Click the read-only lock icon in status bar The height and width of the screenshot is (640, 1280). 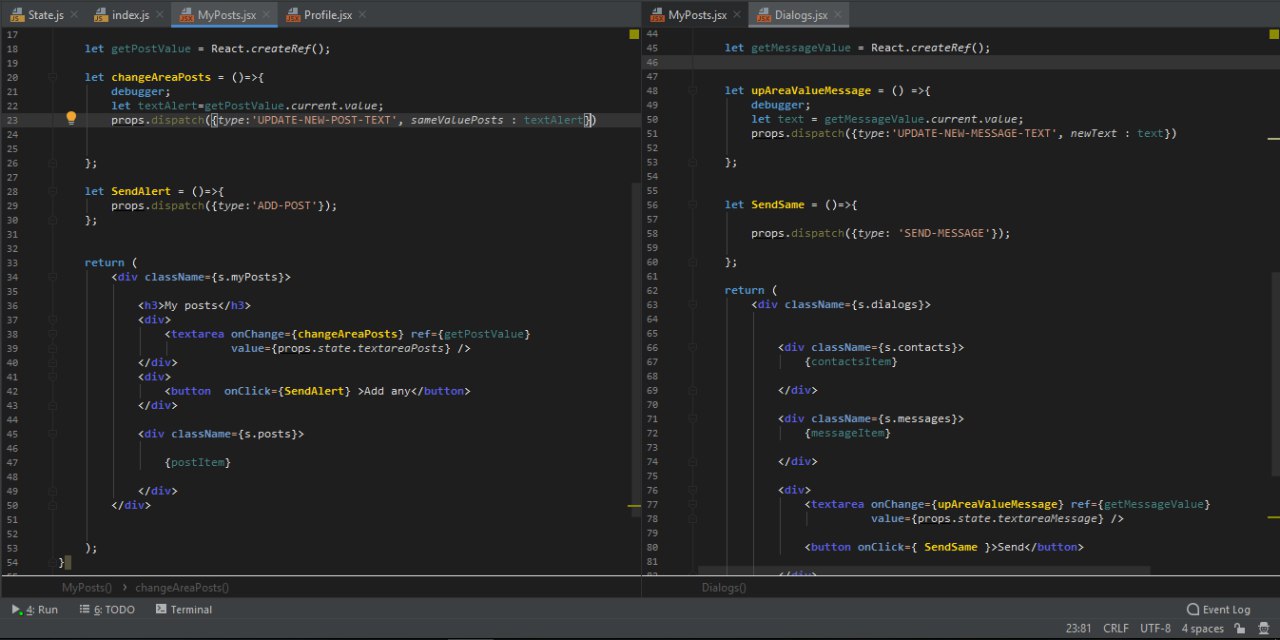(x=1239, y=629)
